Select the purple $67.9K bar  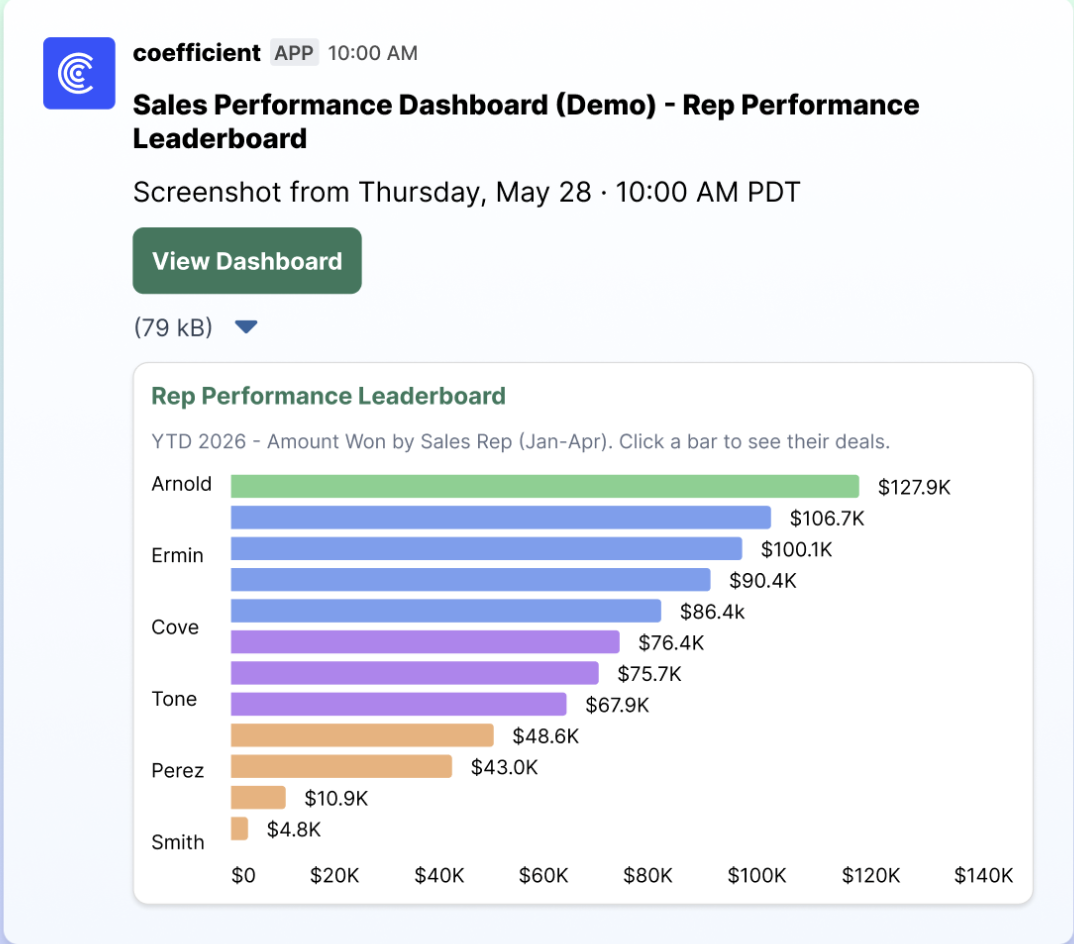tap(399, 704)
